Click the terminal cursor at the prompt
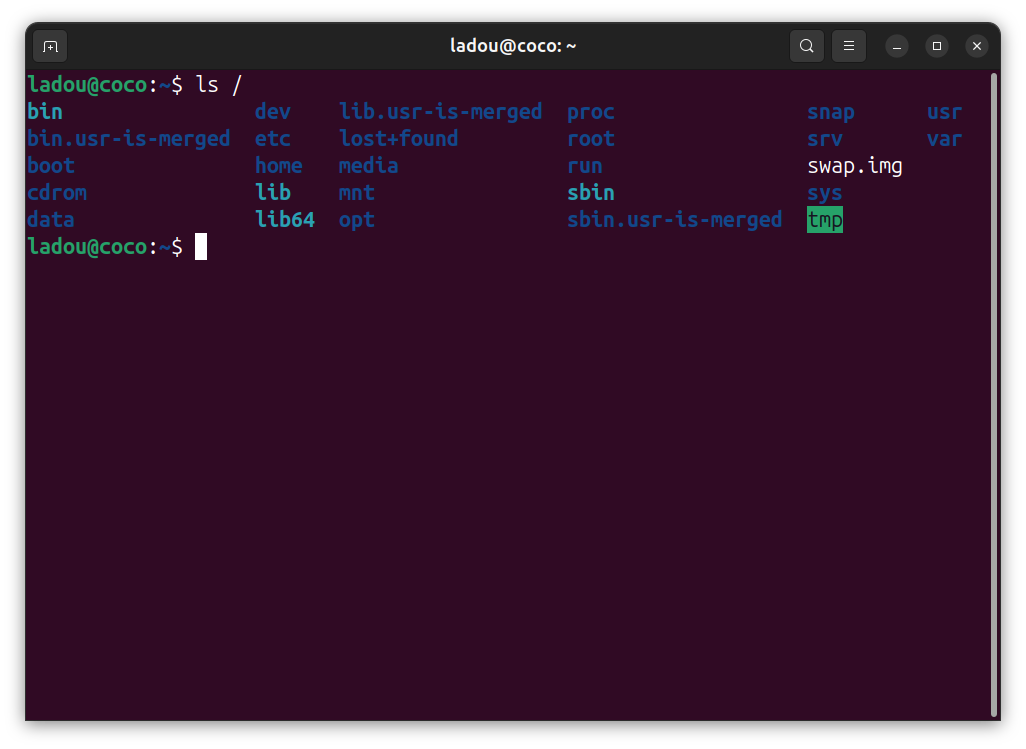1026x749 pixels. (x=201, y=247)
